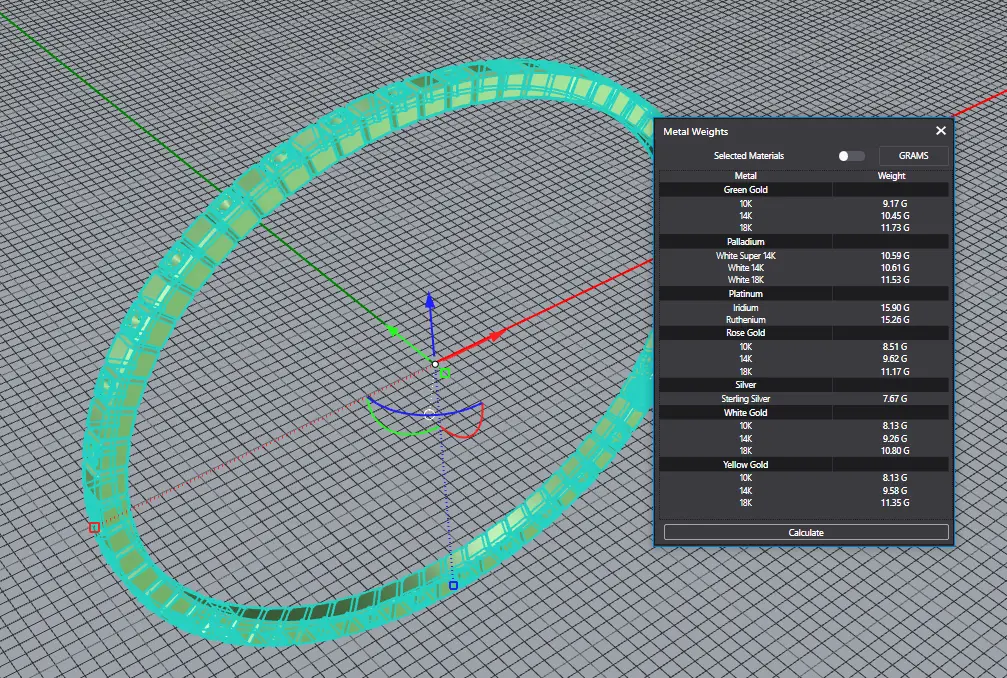Click the Metal column header

click(745, 176)
